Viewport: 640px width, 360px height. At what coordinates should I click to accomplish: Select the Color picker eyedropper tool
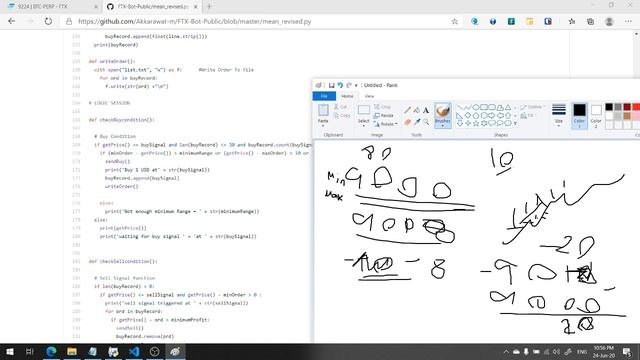pyautogui.click(x=417, y=122)
